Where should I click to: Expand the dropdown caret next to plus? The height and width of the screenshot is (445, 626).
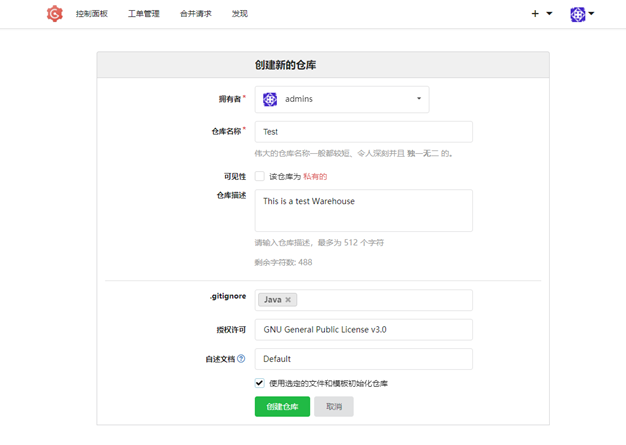pyautogui.click(x=549, y=14)
